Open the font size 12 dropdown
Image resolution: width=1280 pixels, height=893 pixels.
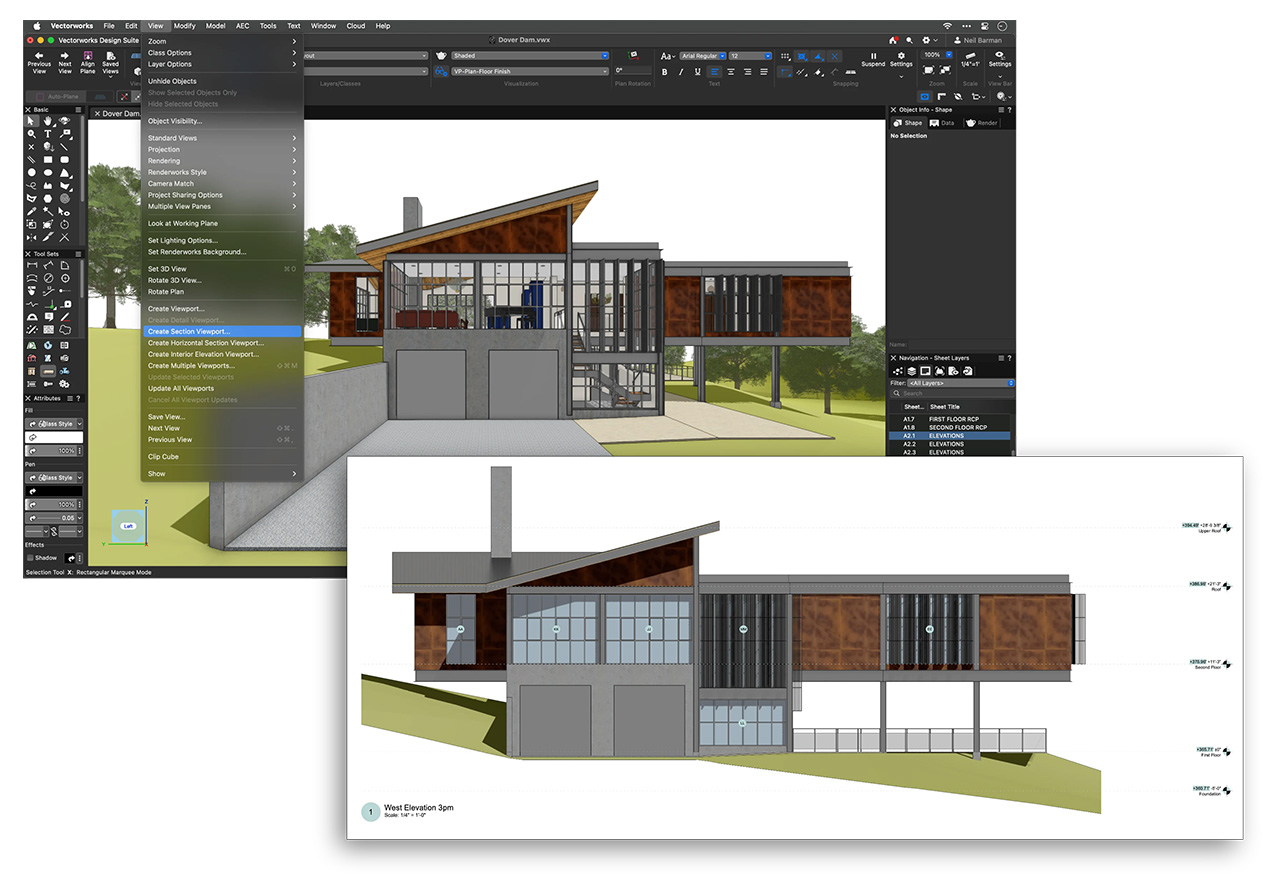pyautogui.click(x=751, y=56)
